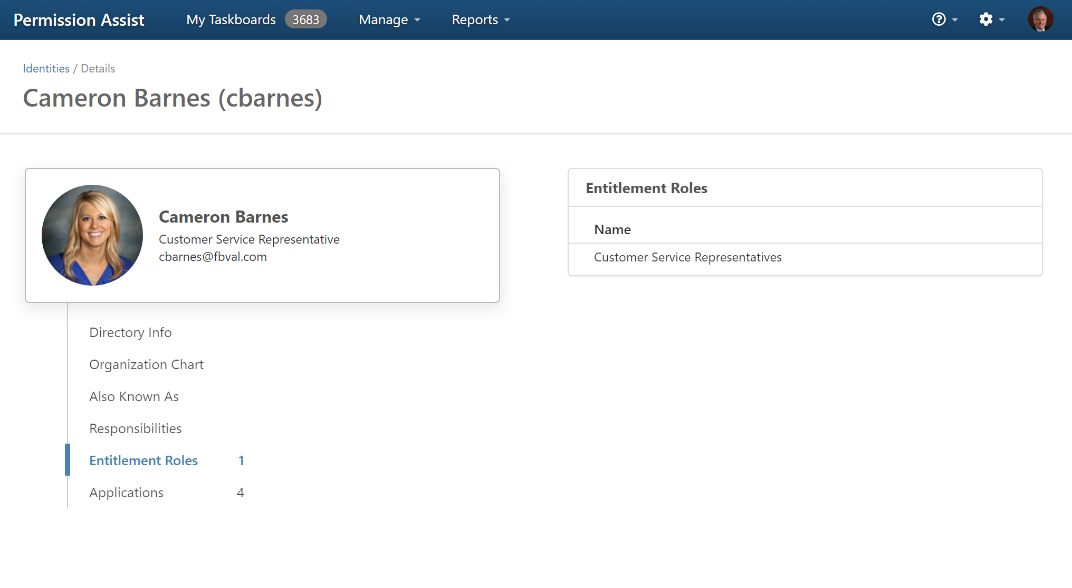Select Responsibilities section

click(x=135, y=429)
